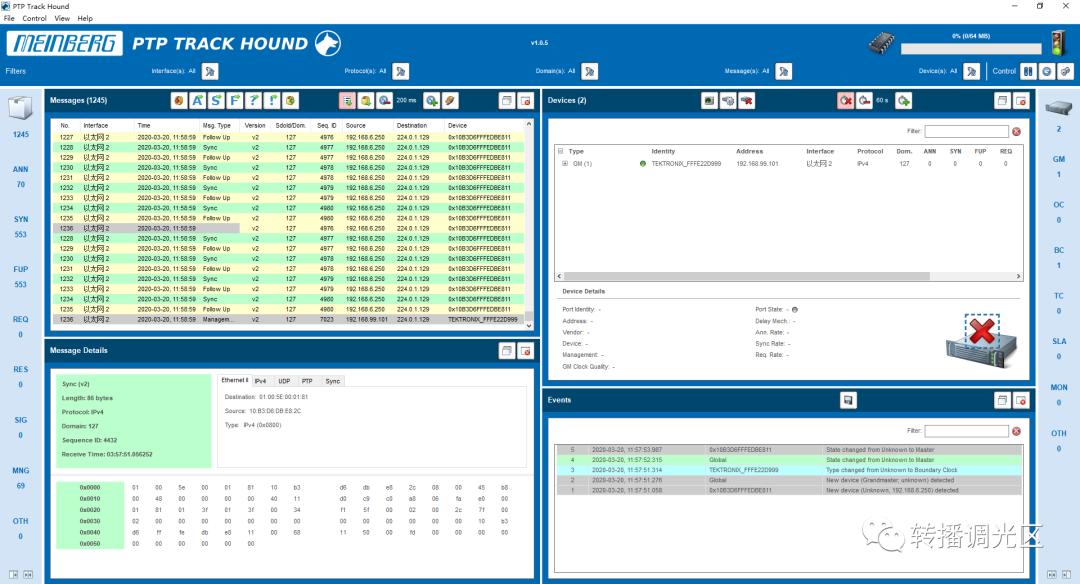
Task: Click the Events filter text field
Action: (x=966, y=431)
